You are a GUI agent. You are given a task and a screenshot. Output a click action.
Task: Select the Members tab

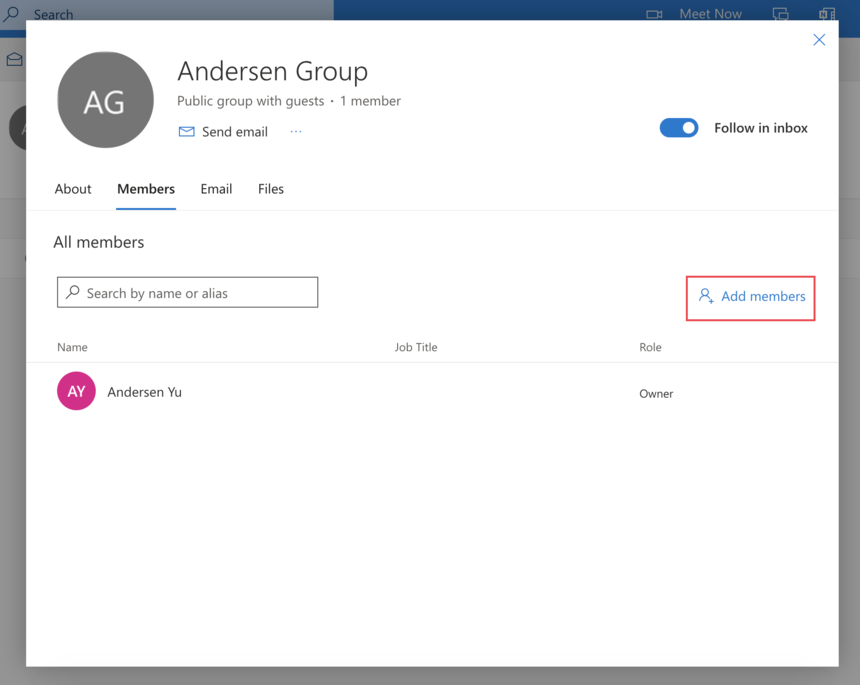pos(146,189)
